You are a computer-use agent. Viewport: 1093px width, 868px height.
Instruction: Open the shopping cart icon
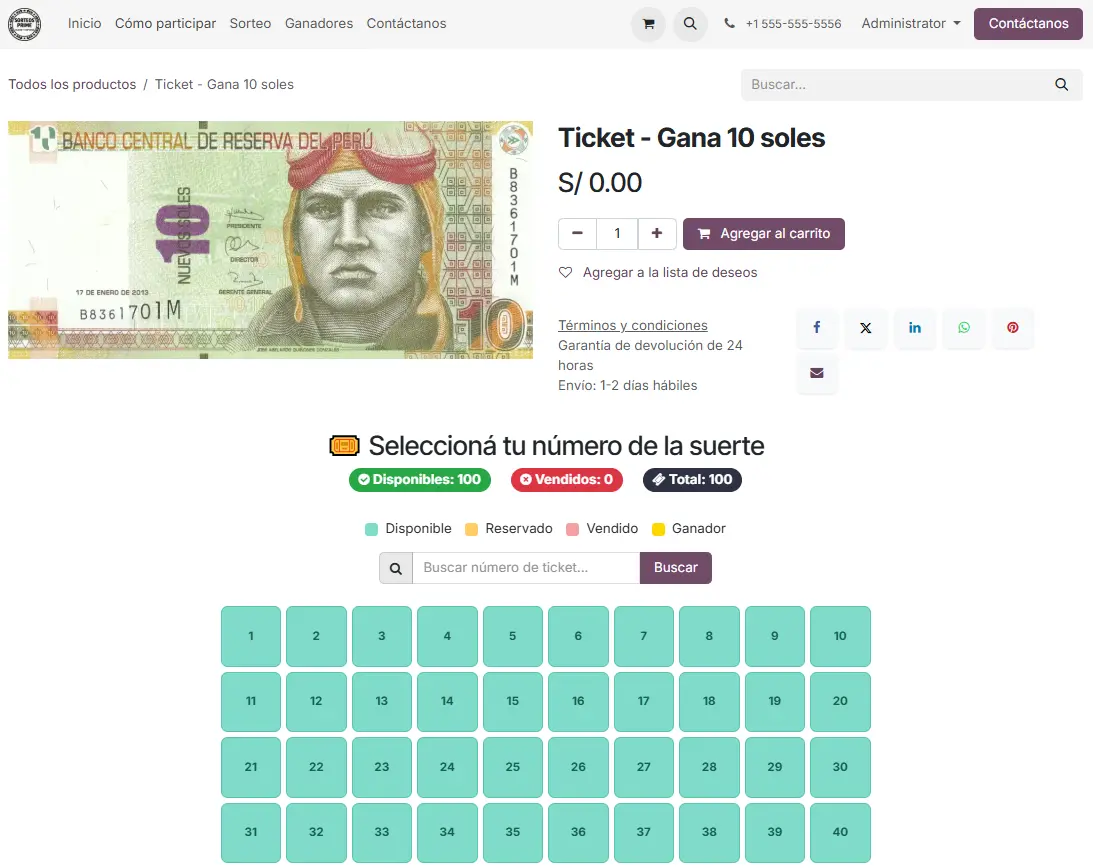point(648,24)
